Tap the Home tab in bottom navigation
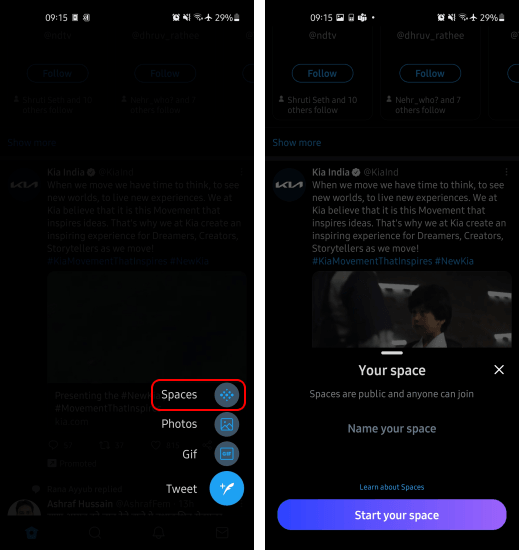521x550 pixels. [32, 533]
